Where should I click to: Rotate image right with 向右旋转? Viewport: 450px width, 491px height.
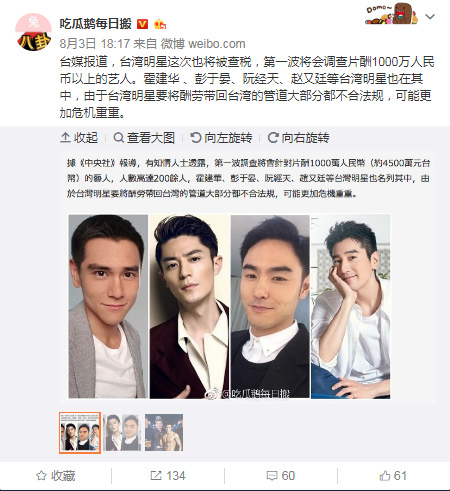click(x=298, y=137)
